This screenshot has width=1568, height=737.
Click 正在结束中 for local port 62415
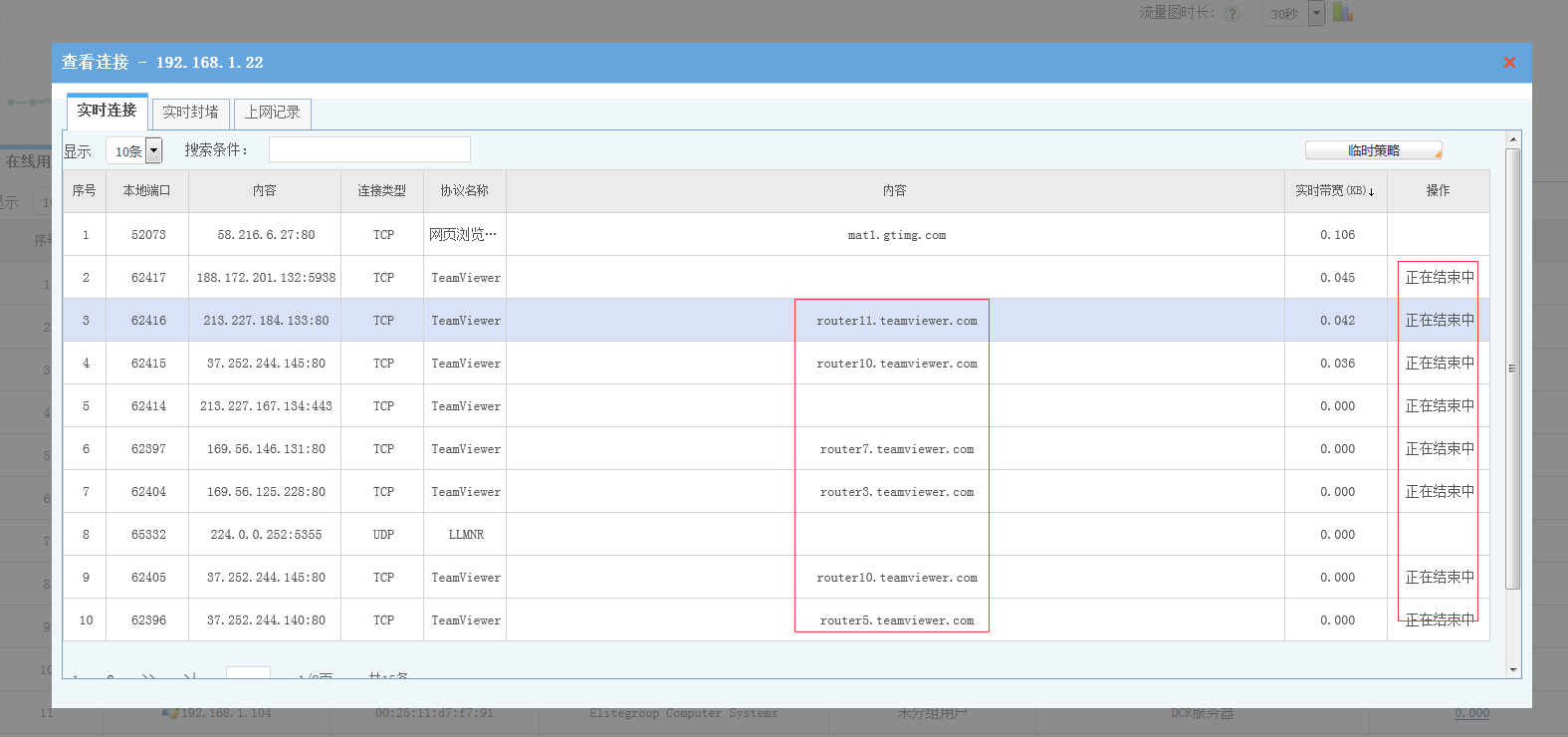(1439, 364)
